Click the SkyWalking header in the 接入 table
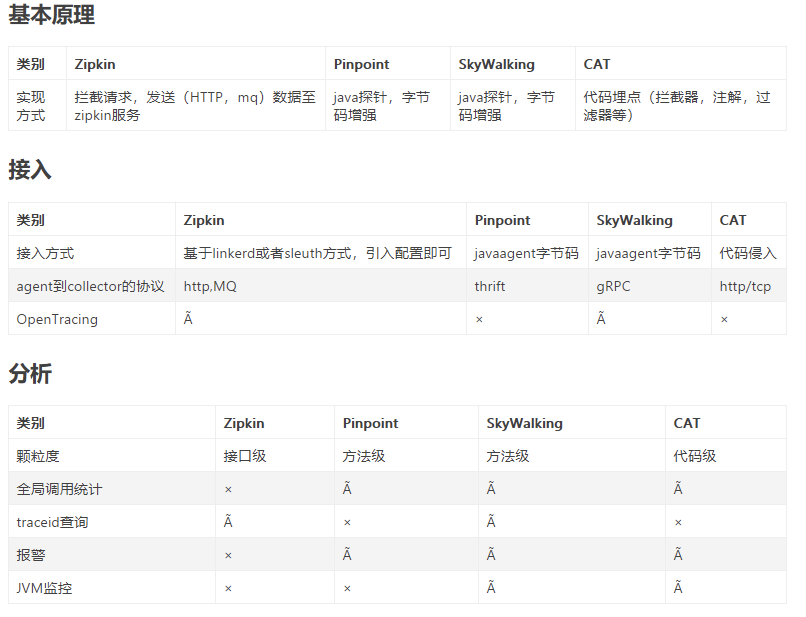Screen dimensions: 806x617 (x=634, y=220)
